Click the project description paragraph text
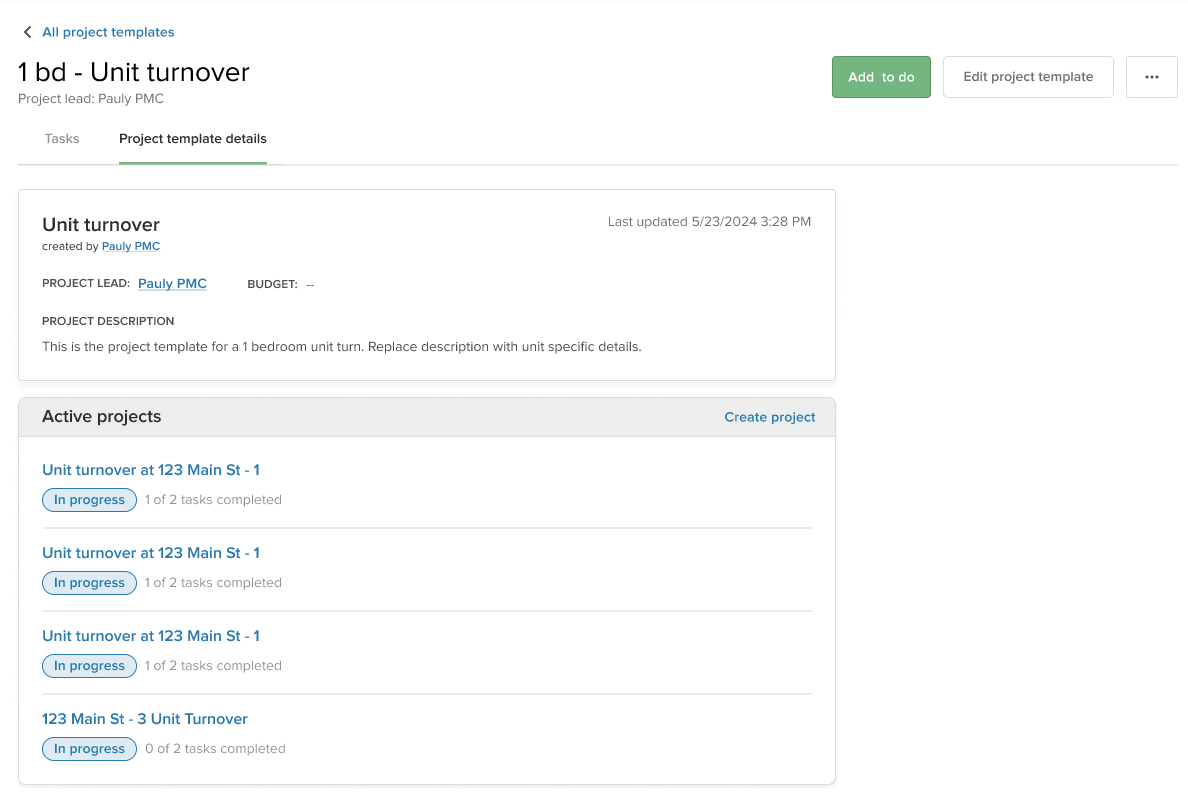 coord(342,346)
